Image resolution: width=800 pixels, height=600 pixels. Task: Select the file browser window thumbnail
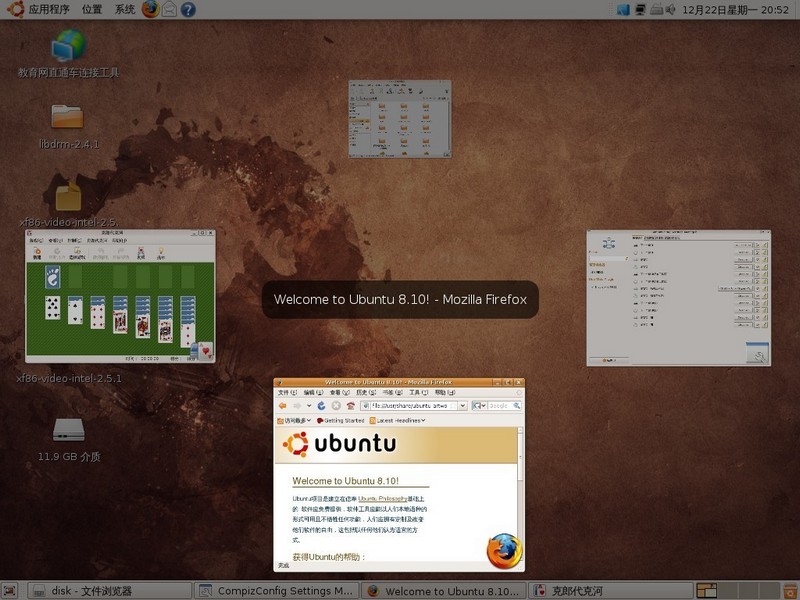pyautogui.click(x=400, y=119)
